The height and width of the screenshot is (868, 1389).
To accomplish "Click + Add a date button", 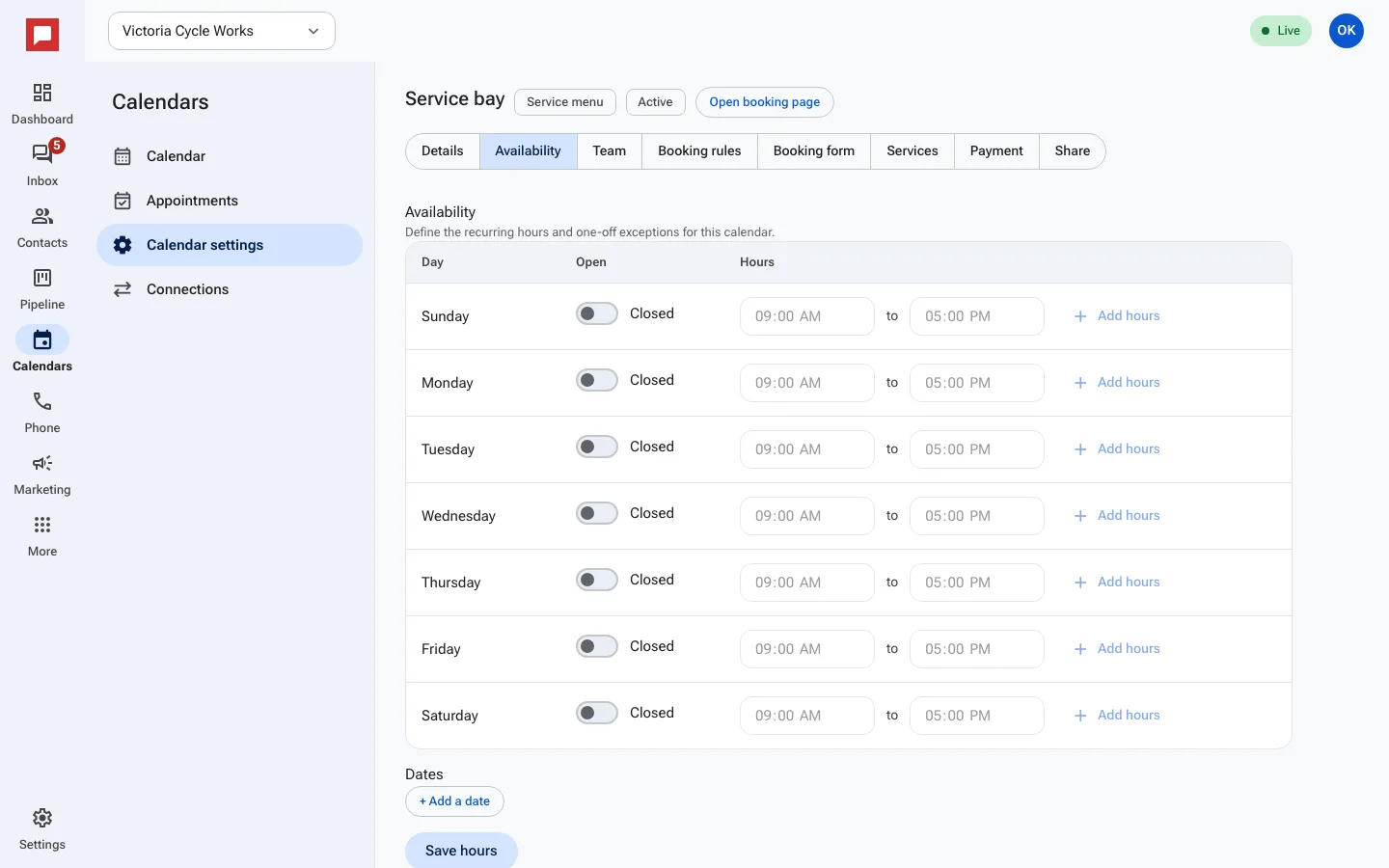I will click(454, 801).
